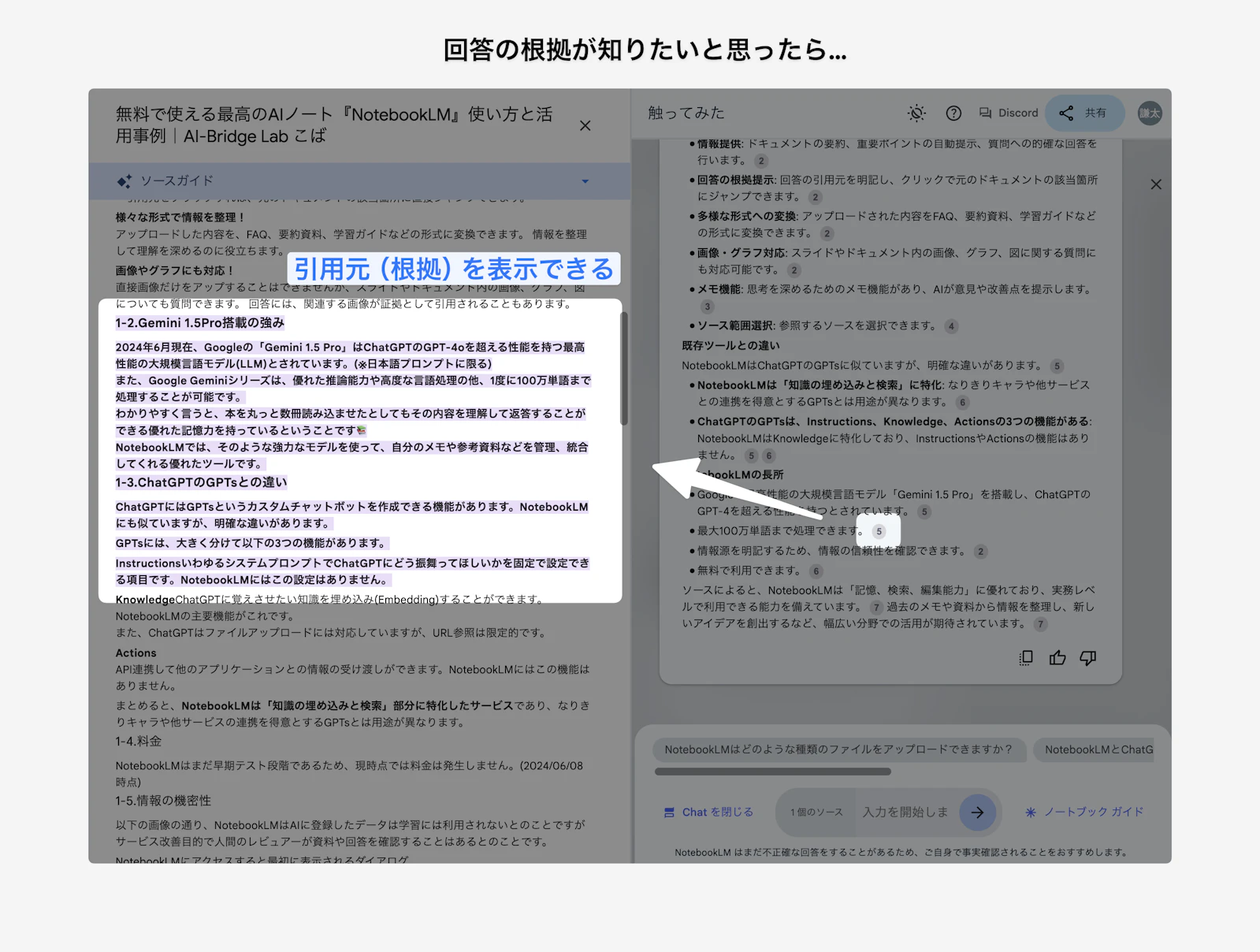
Task: Open citation 5 after 明確な違いがあります
Action: 1057,366
